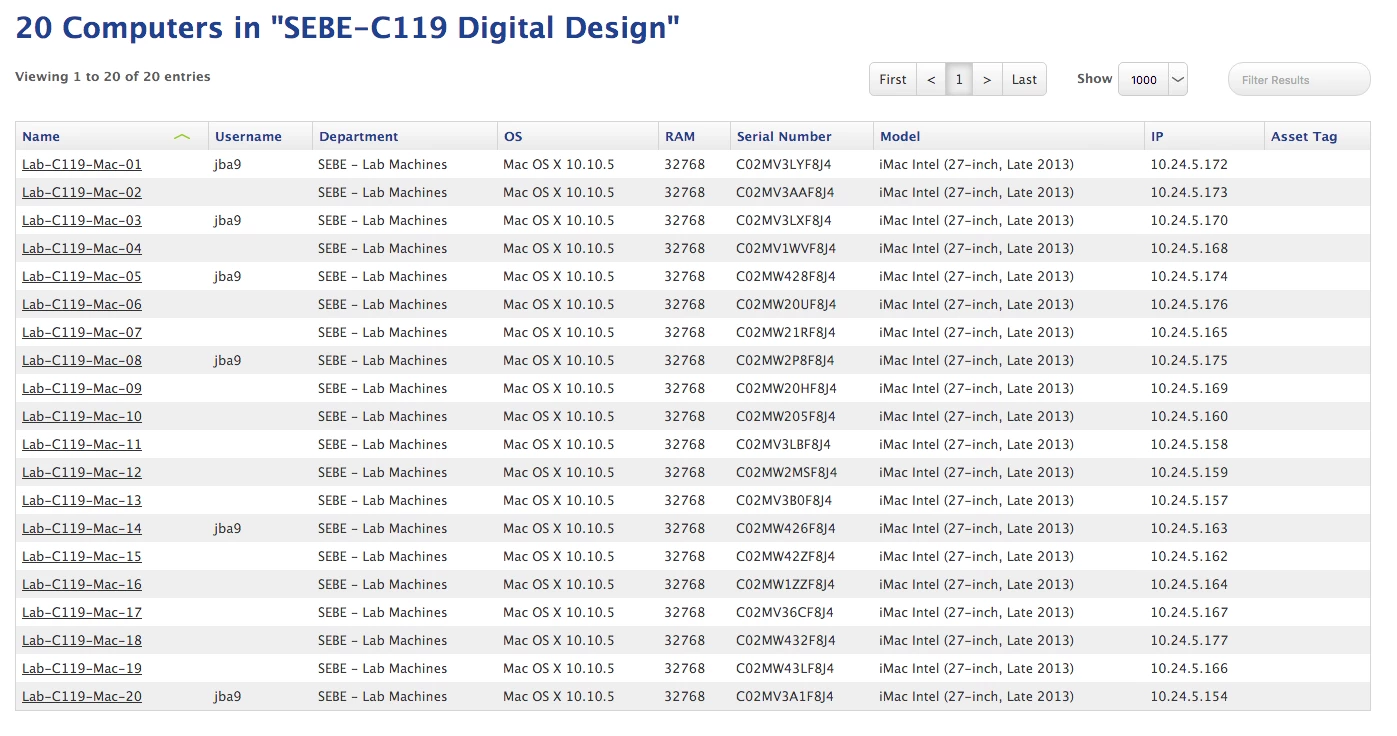The height and width of the screenshot is (736, 1397).
Task: Select IP address 10.24.5.168
Action: click(x=1189, y=249)
